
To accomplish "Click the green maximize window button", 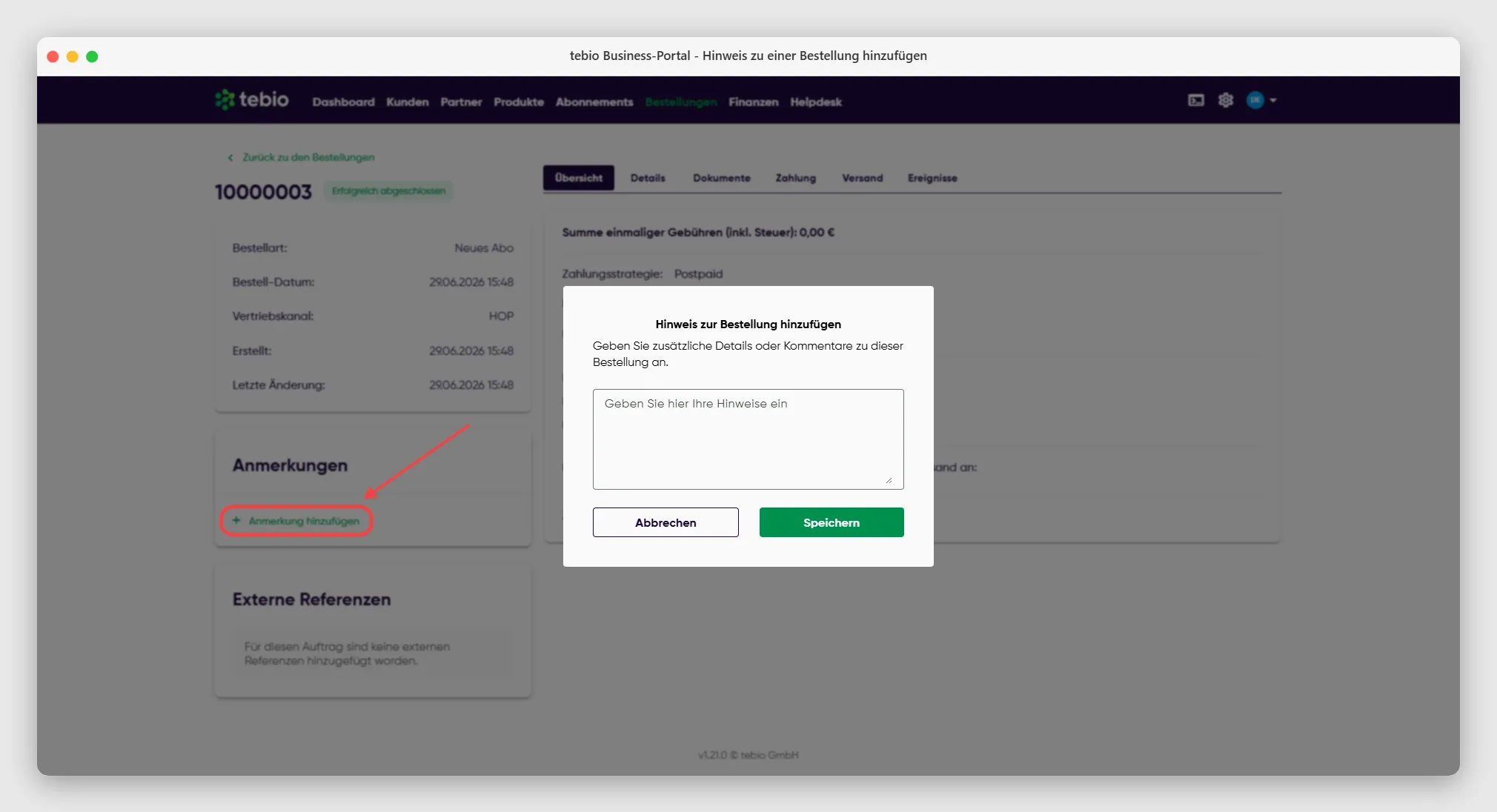I will pos(92,56).
